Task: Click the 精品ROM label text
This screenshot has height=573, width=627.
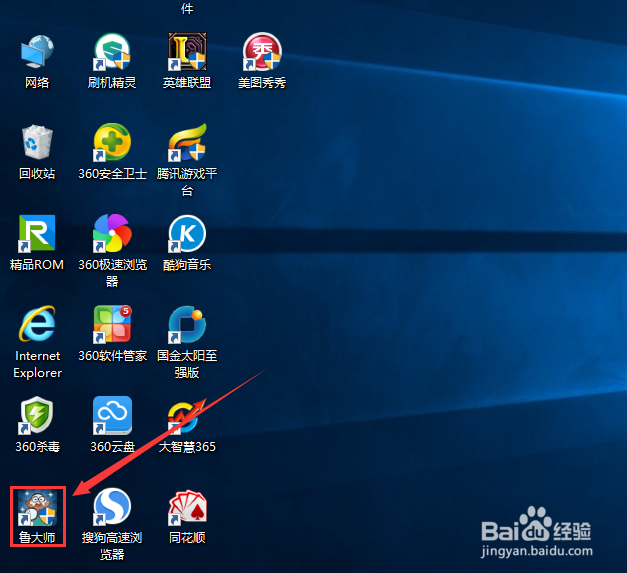Action: 37,264
